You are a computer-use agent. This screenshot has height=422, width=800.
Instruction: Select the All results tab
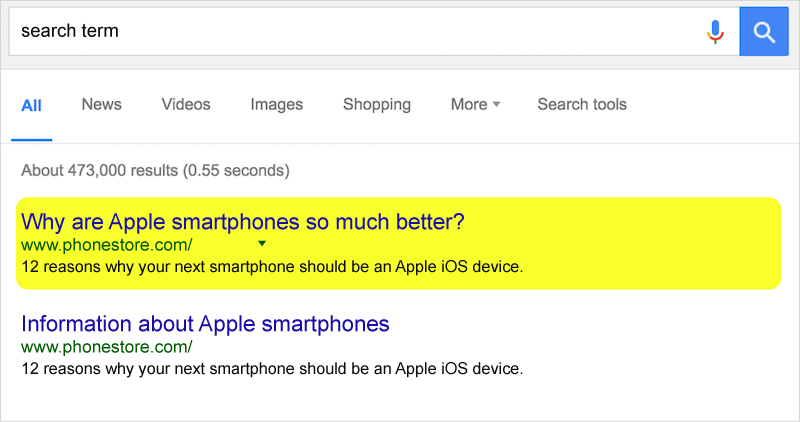point(31,106)
